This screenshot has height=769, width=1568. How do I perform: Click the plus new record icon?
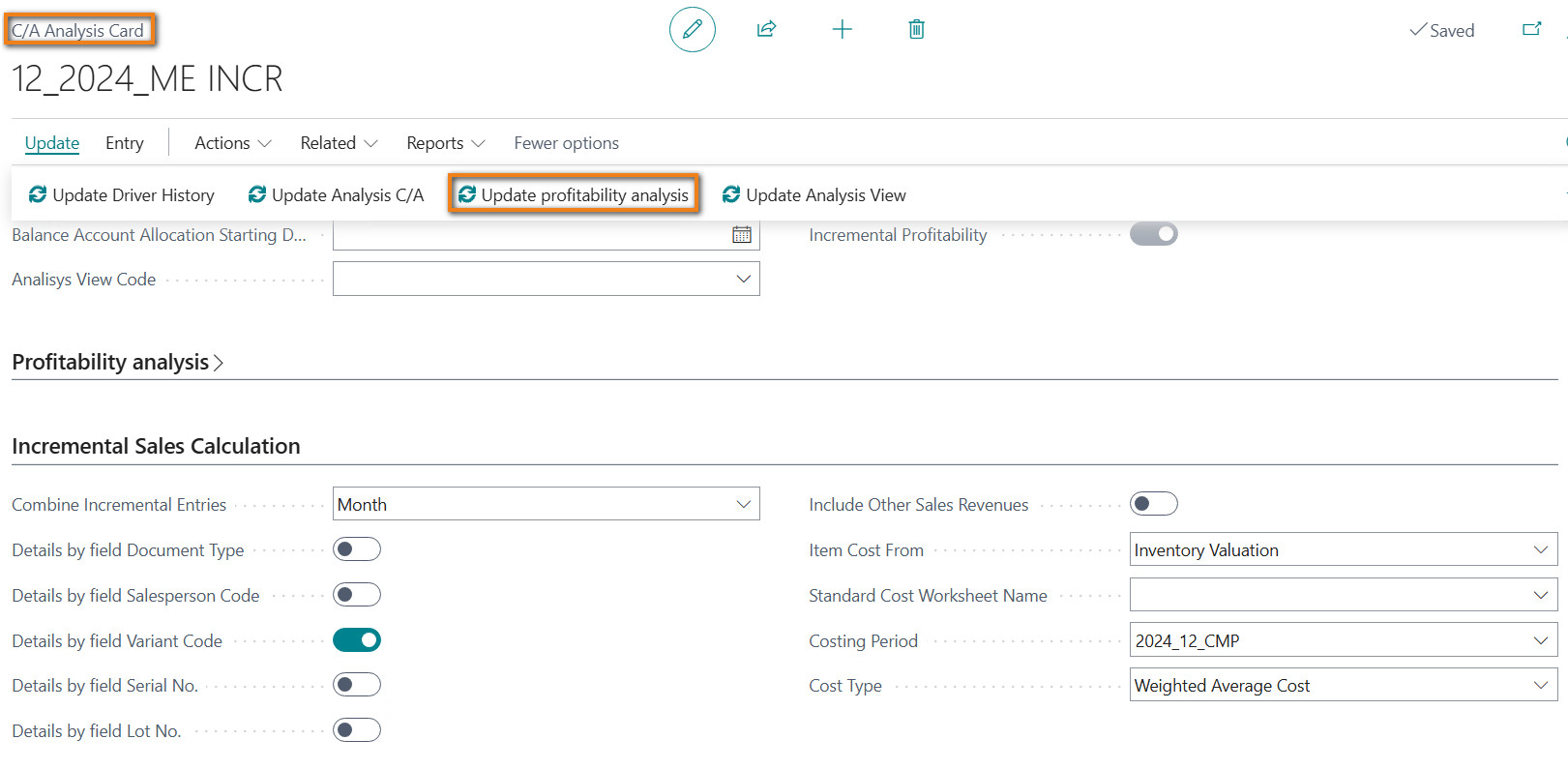coord(842,29)
